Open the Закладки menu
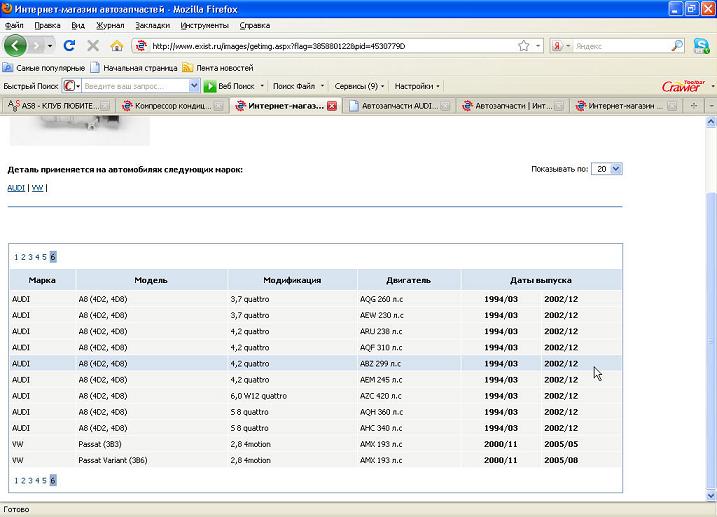Screen dimensions: 717x517 (152, 25)
